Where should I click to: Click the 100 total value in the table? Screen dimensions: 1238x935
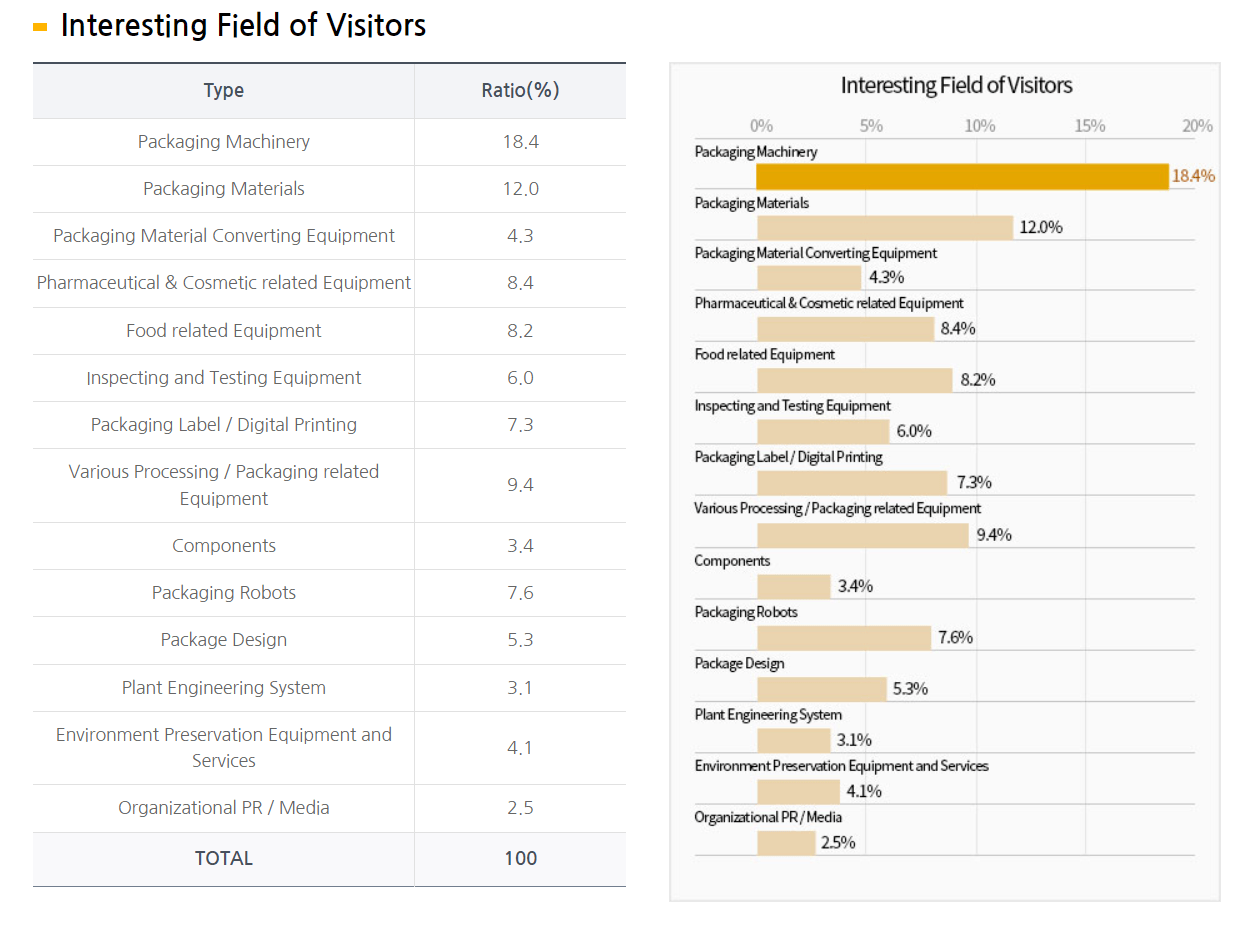pos(520,858)
